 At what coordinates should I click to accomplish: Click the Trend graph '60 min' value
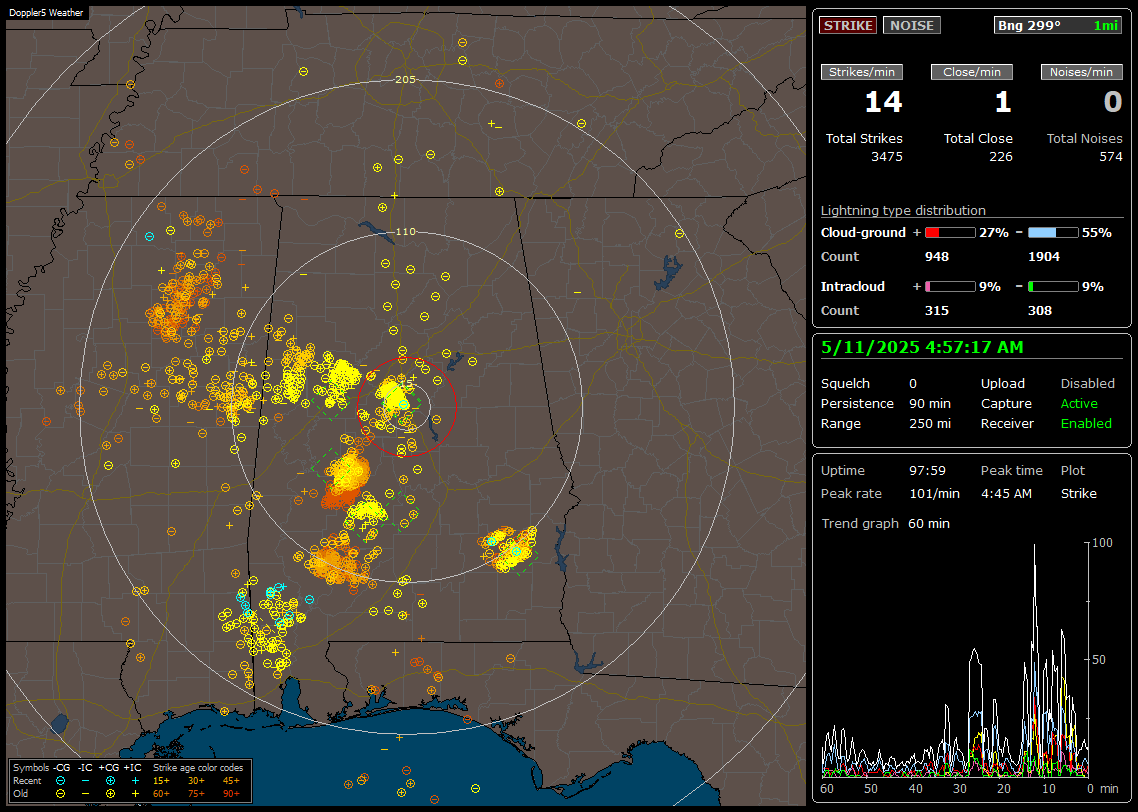pos(928,524)
